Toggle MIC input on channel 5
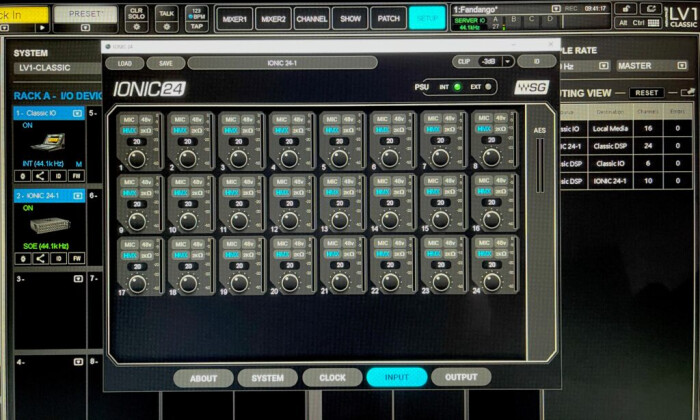 [332, 119]
